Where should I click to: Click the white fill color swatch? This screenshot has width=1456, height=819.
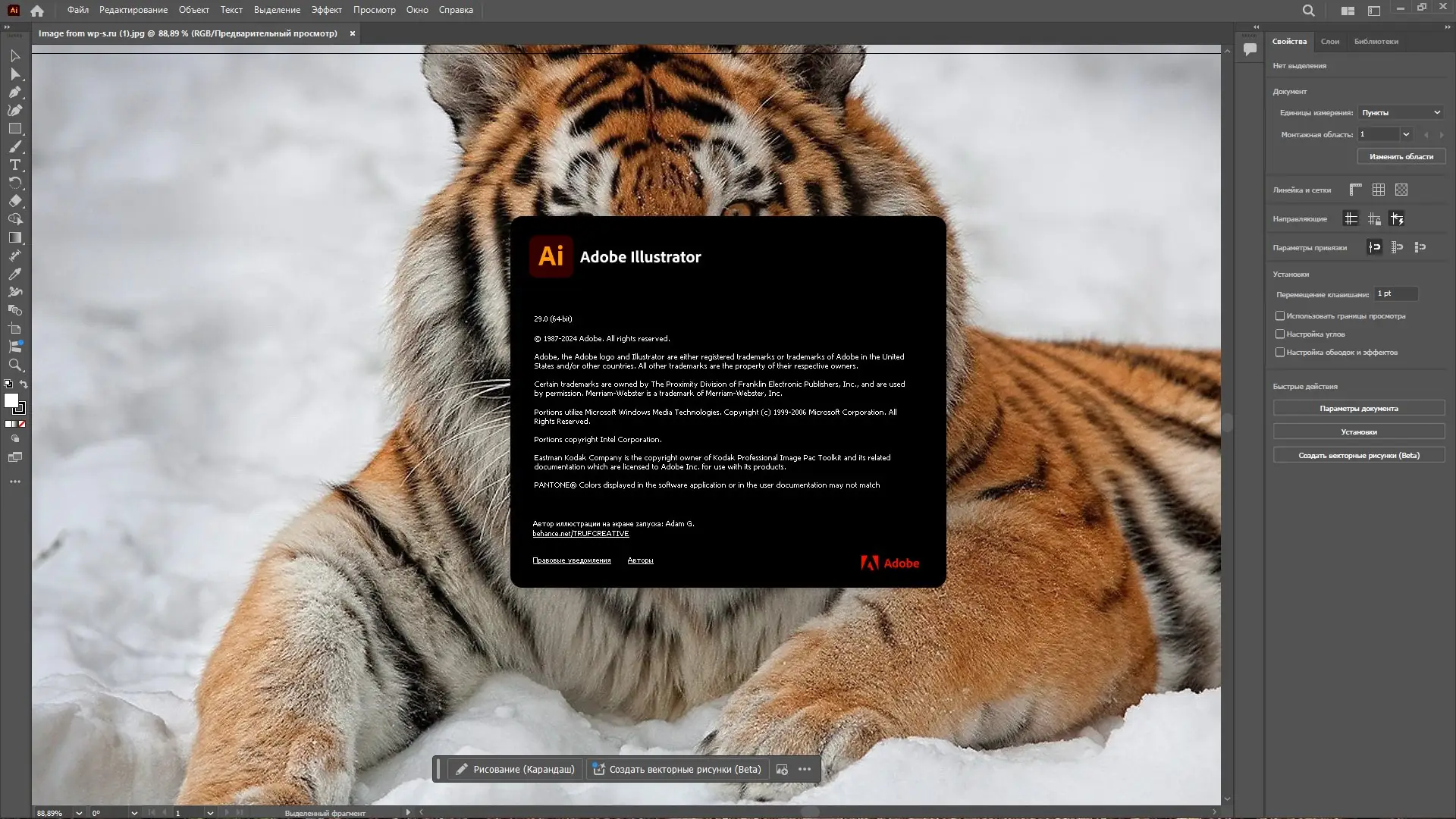(x=11, y=400)
